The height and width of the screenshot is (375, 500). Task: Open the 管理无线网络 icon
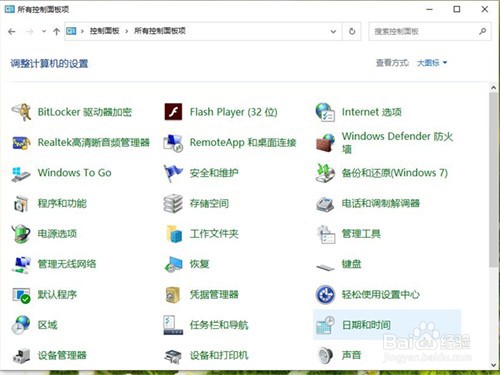pyautogui.click(x=21, y=265)
